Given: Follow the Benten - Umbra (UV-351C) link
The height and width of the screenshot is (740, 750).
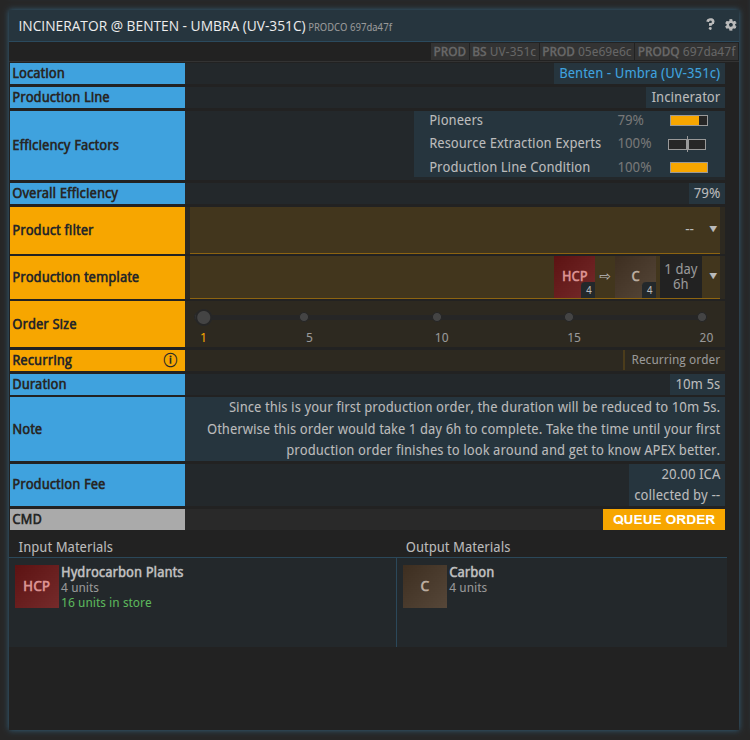Looking at the screenshot, I should (639, 73).
